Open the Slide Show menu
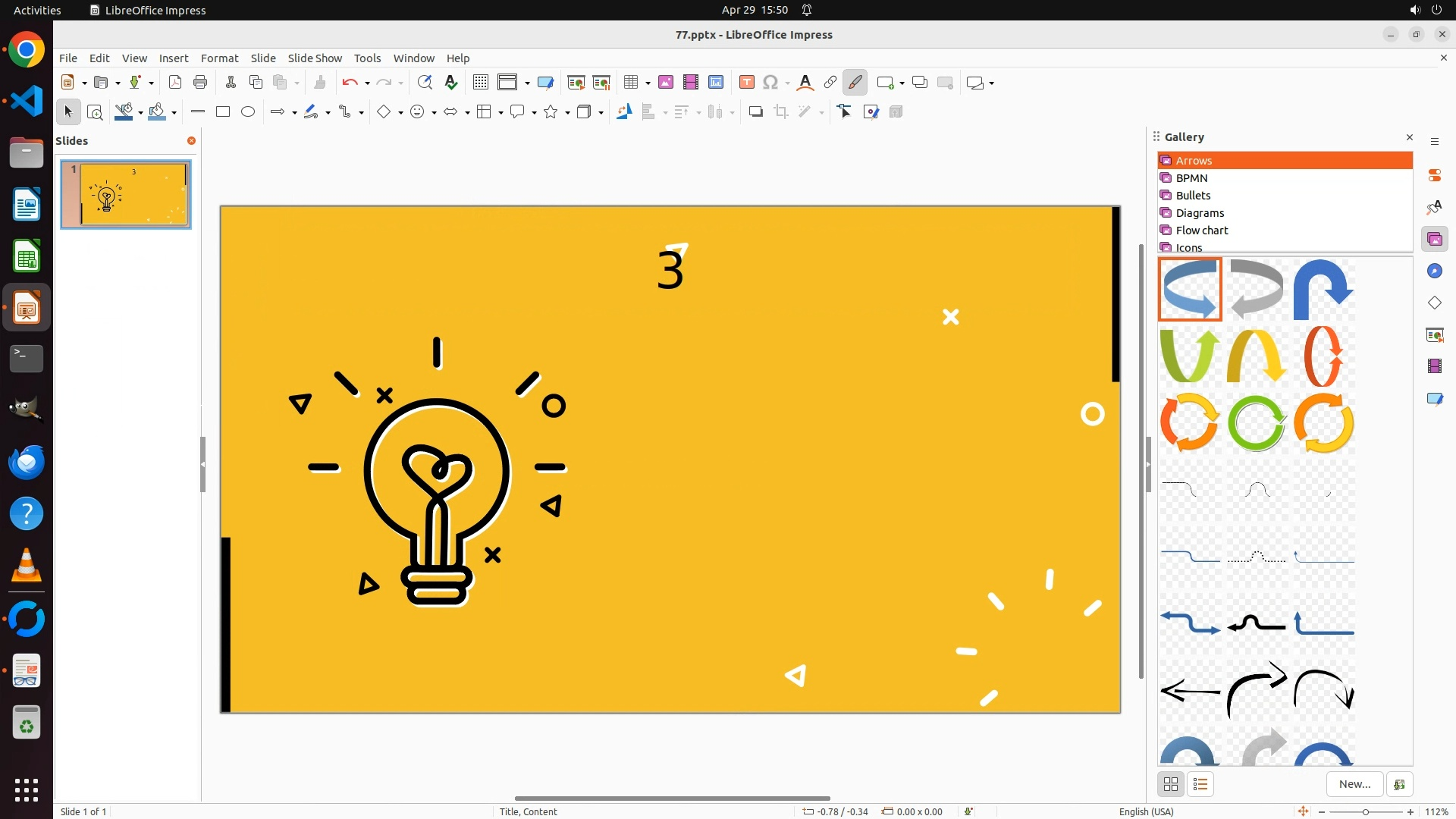1456x819 pixels. click(x=315, y=58)
